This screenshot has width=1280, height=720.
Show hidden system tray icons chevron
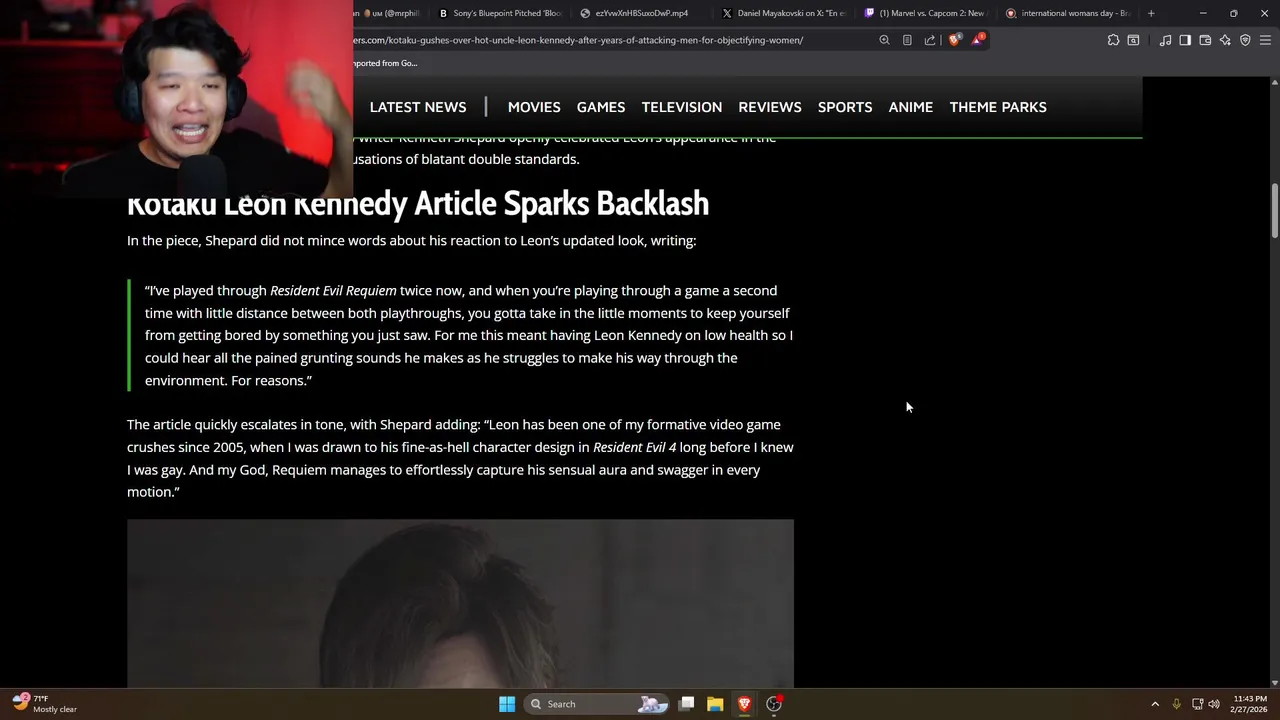[1155, 704]
